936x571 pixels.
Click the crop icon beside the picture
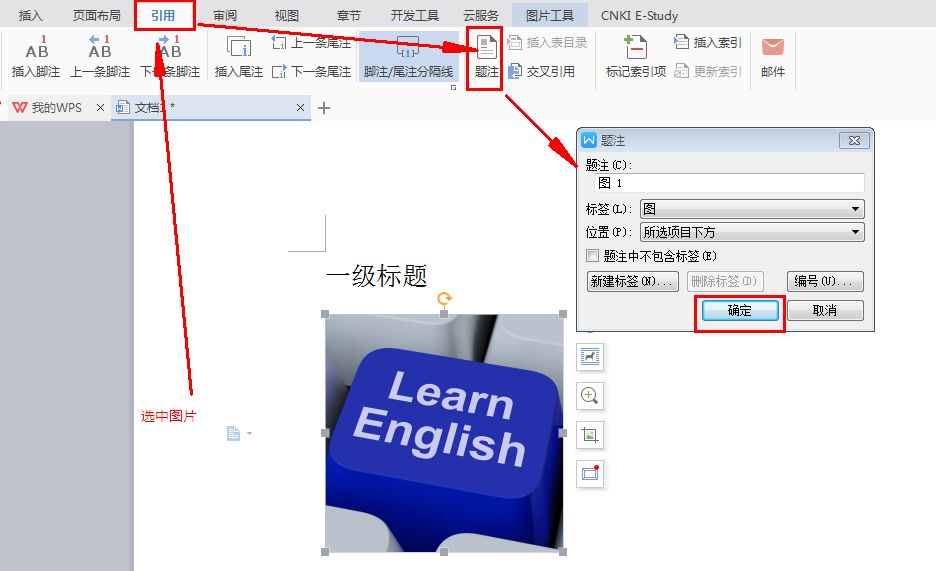pos(590,435)
